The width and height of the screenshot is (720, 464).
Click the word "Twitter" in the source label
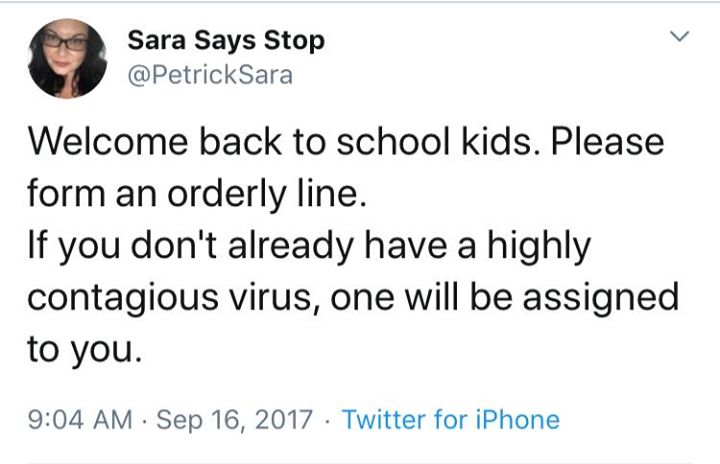pos(384,419)
